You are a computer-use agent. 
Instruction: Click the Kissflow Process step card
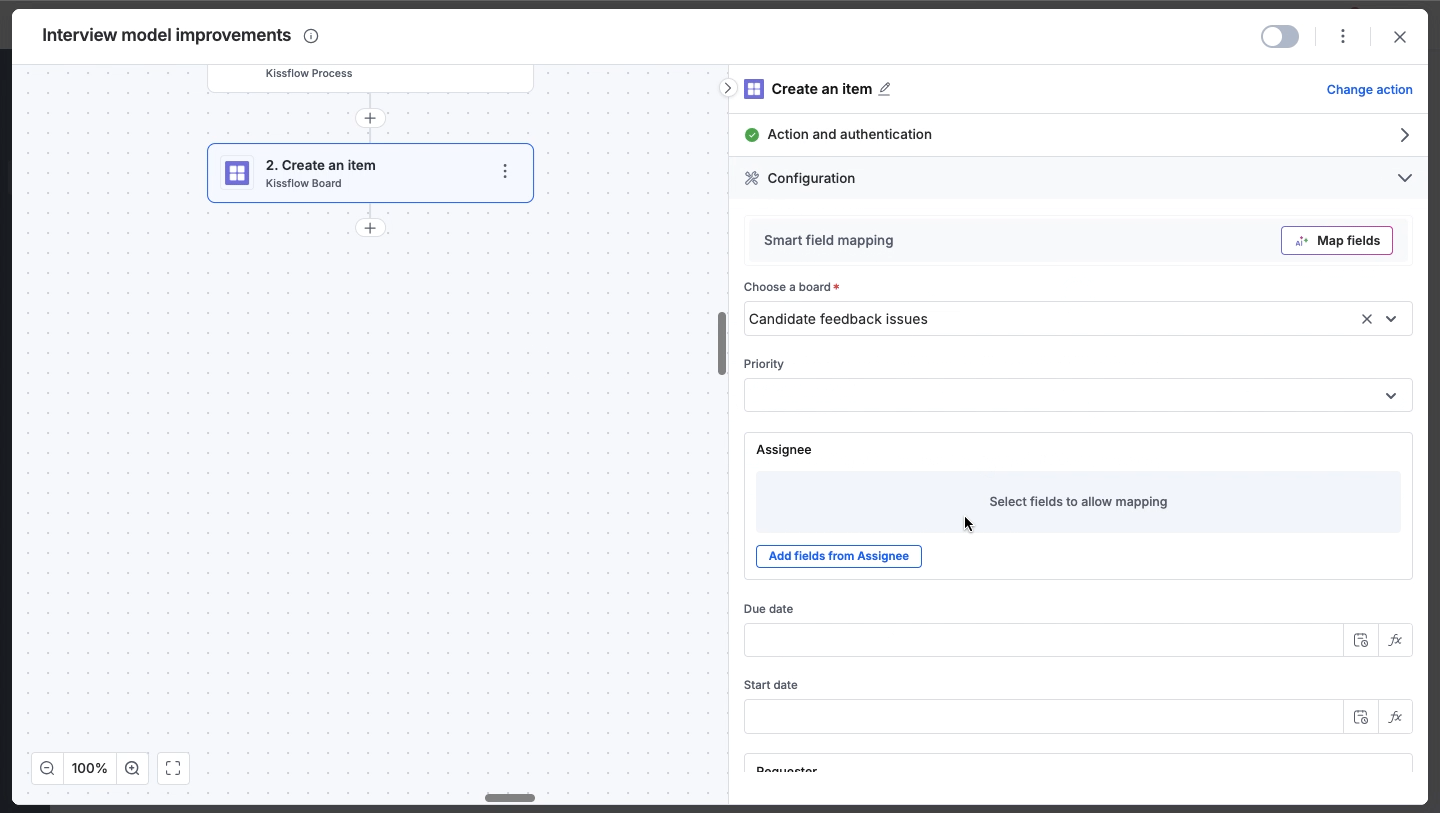coord(370,78)
